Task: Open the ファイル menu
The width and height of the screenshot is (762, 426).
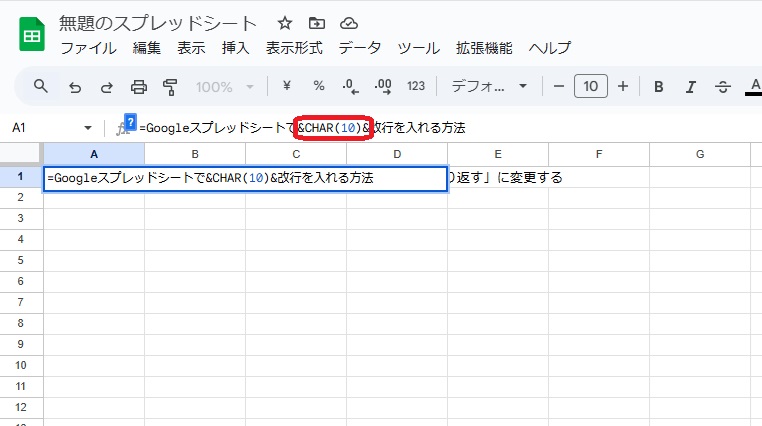Action: (x=88, y=48)
